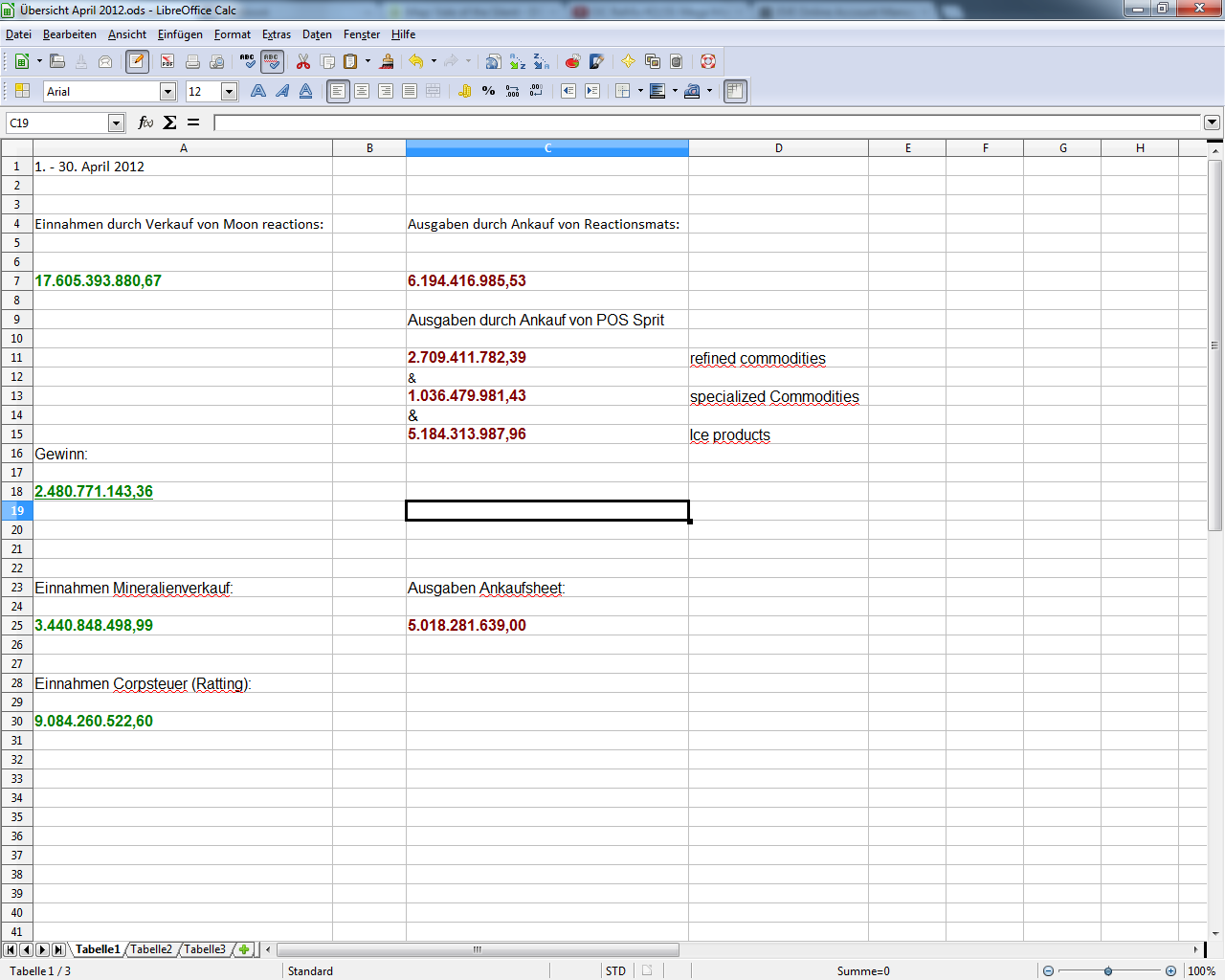Click zoom out minus button
1225x980 pixels.
(x=1048, y=970)
